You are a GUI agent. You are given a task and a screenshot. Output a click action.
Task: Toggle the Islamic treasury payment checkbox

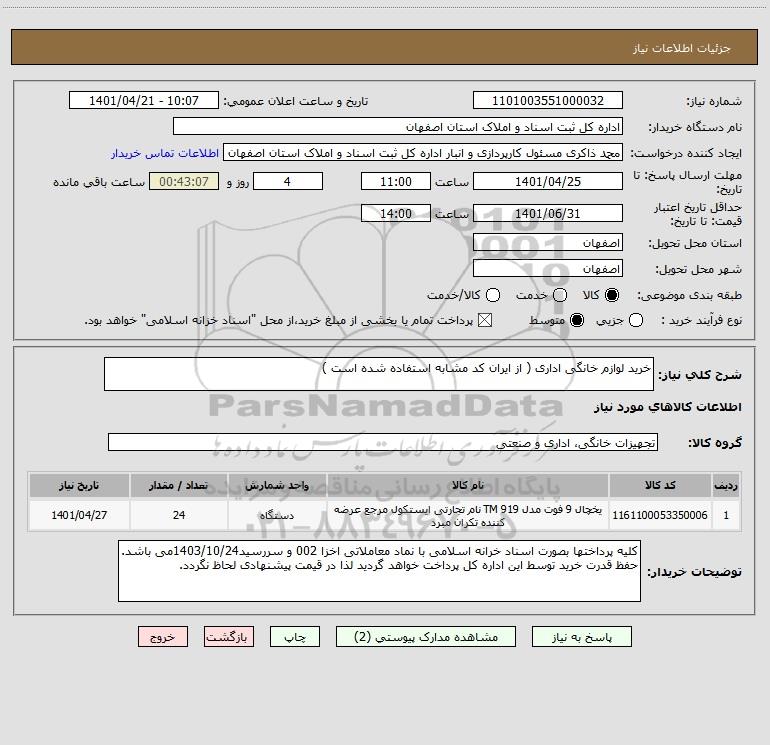tap(485, 320)
